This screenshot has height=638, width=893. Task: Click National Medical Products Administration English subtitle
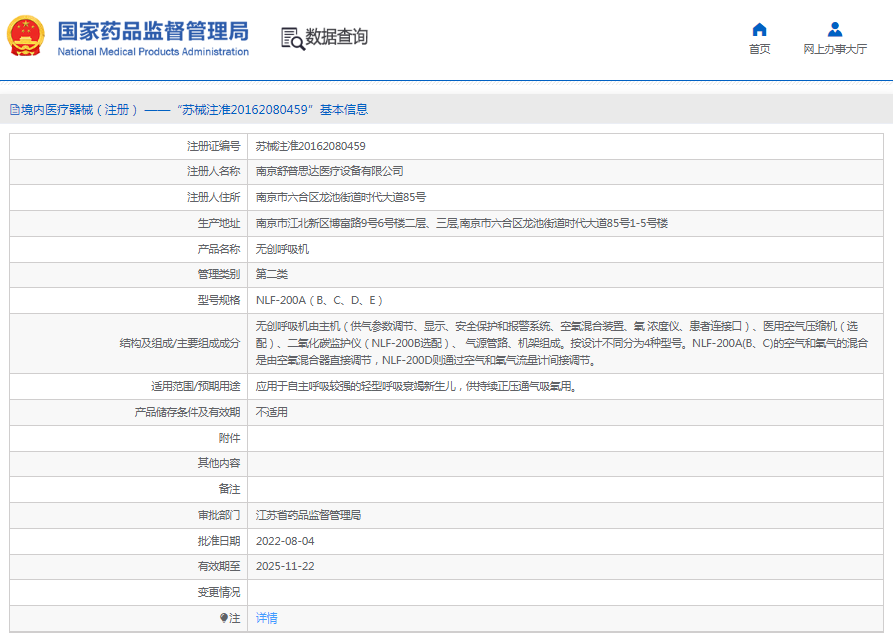click(x=153, y=52)
